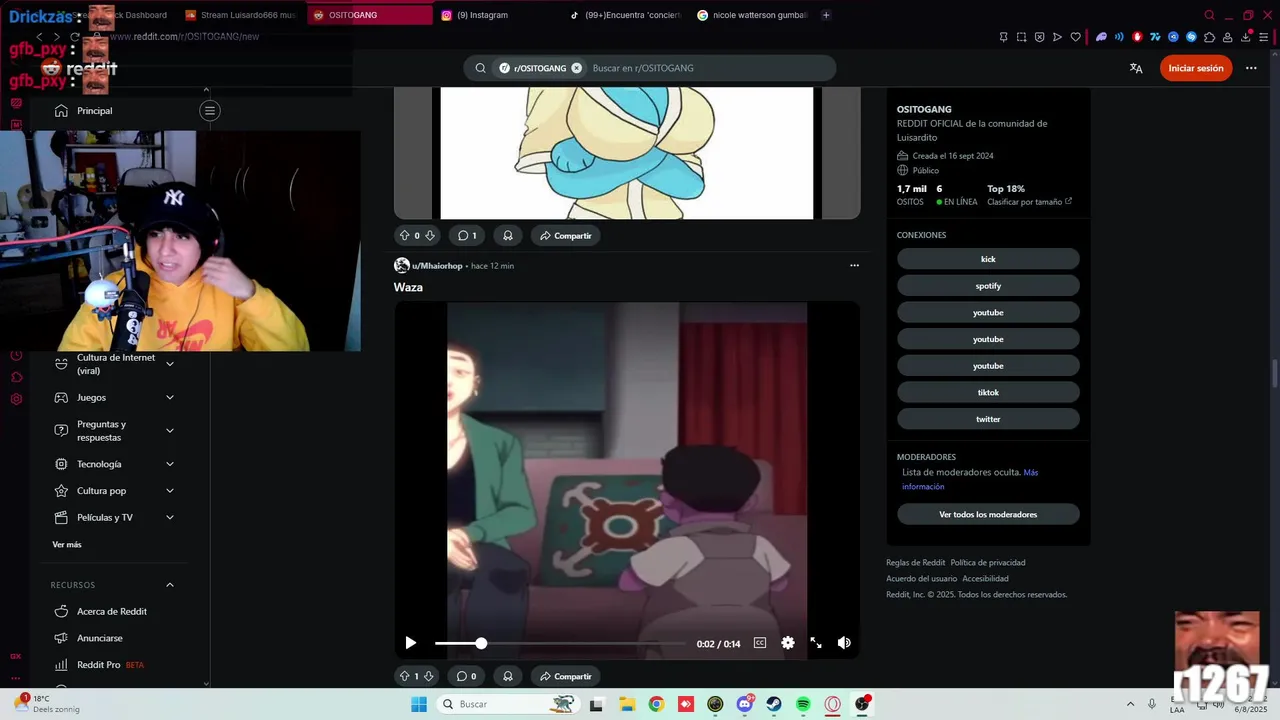
Task: Remove the r/OSITOGANG search filter
Action: [x=576, y=68]
